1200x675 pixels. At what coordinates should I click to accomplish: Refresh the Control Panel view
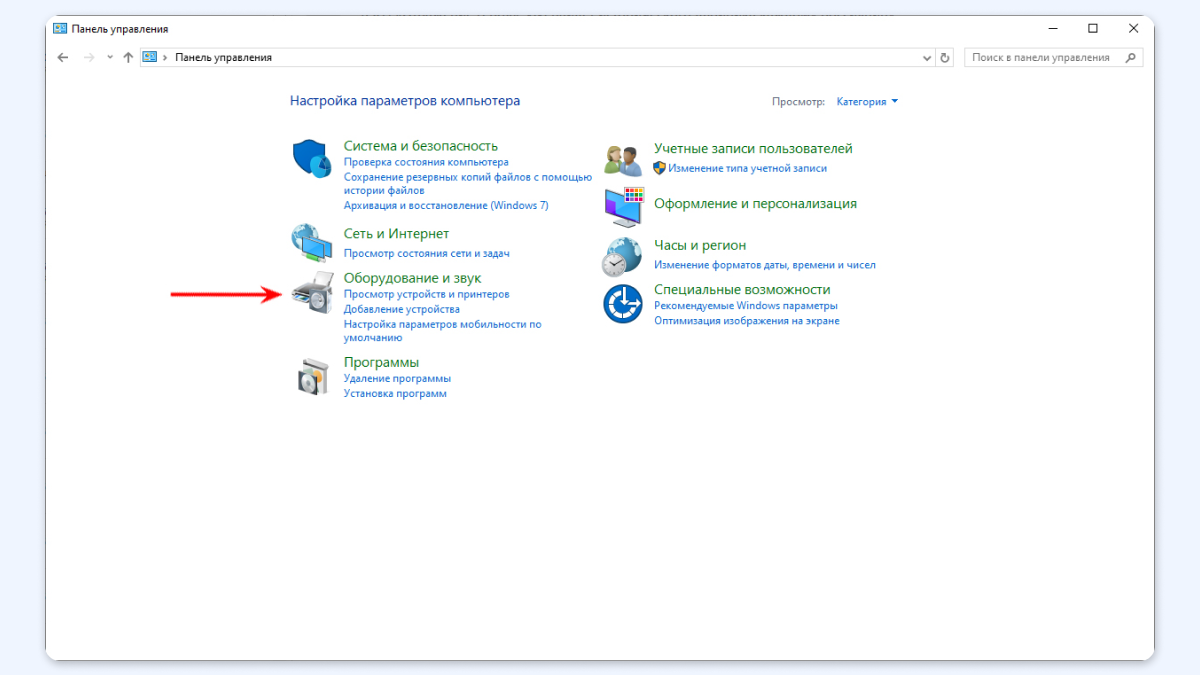pos(946,58)
